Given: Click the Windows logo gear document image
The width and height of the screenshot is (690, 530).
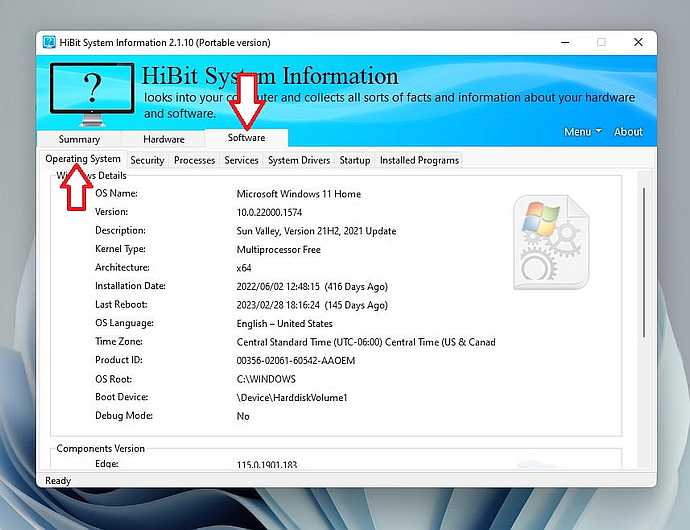Looking at the screenshot, I should click(x=551, y=243).
